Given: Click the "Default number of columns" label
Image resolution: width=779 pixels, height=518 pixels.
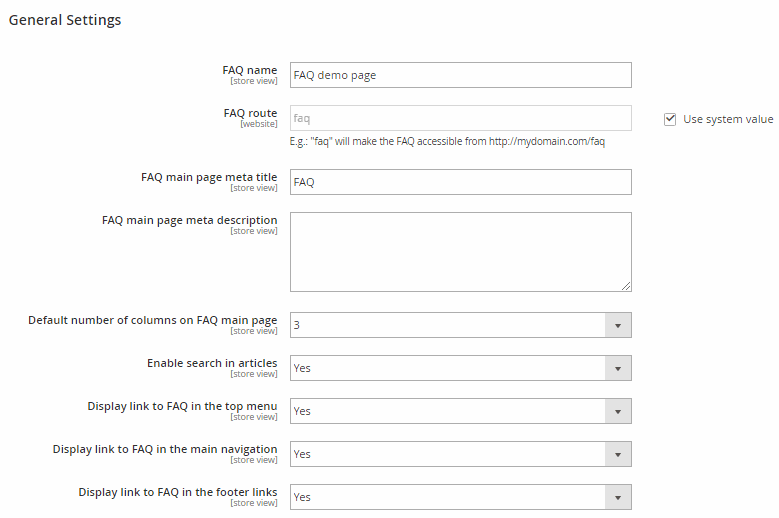Looking at the screenshot, I should tap(153, 320).
